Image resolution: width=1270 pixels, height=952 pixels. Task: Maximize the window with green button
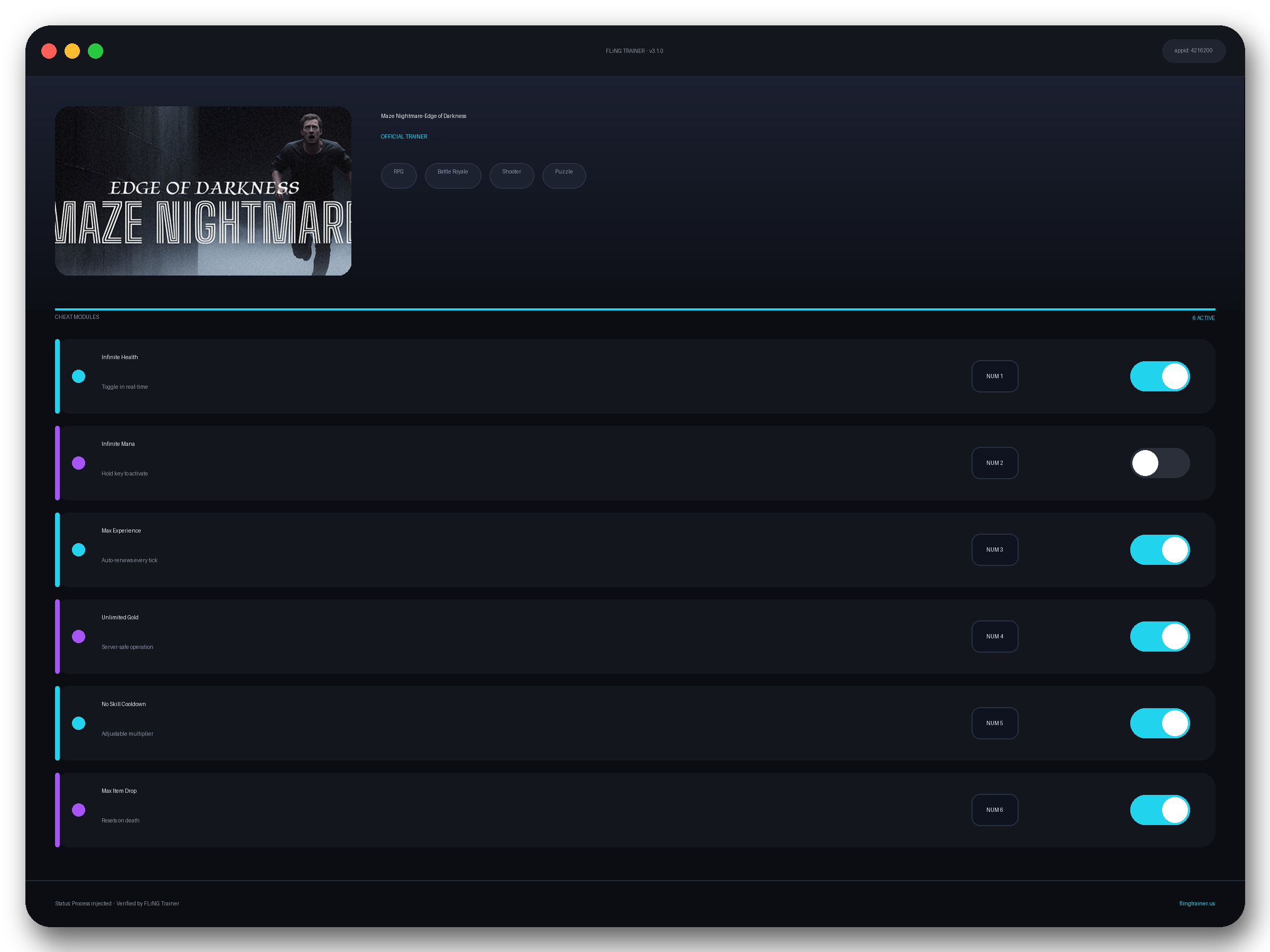(x=95, y=51)
